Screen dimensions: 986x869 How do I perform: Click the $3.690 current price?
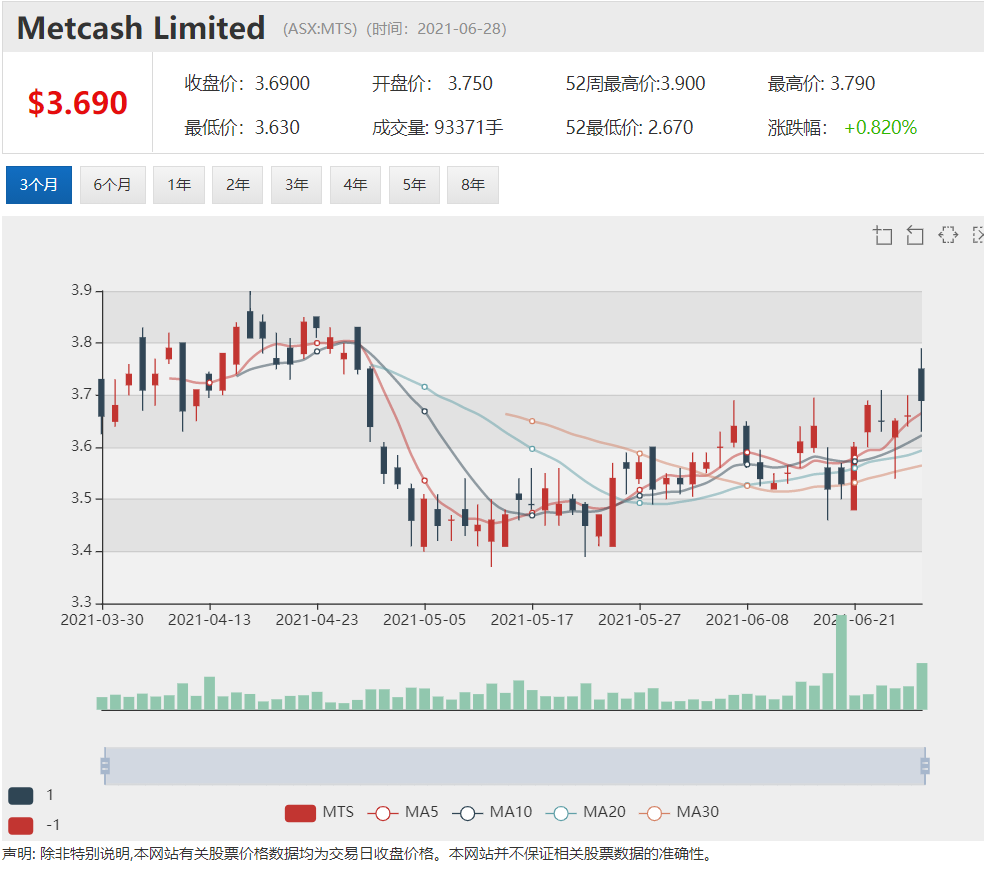coord(77,103)
